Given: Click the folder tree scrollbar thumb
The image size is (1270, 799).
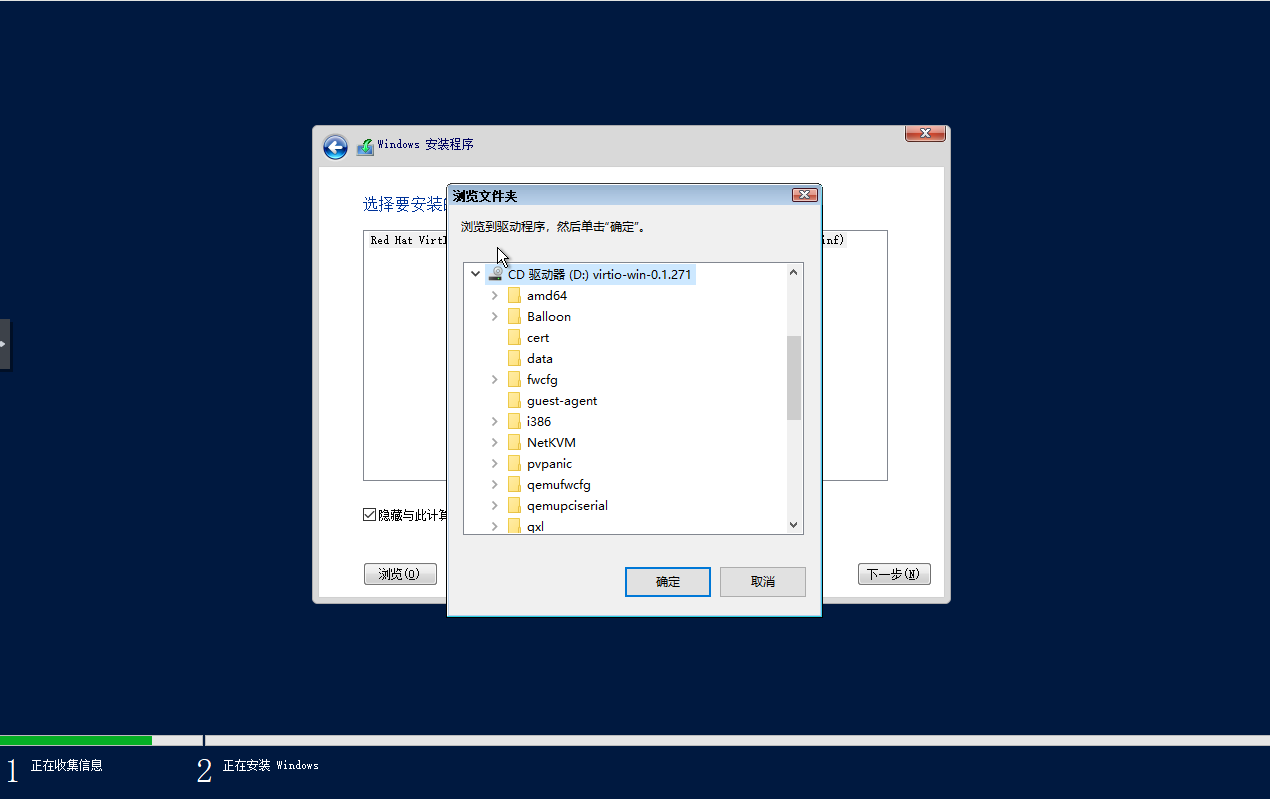Looking at the screenshot, I should pos(794,378).
